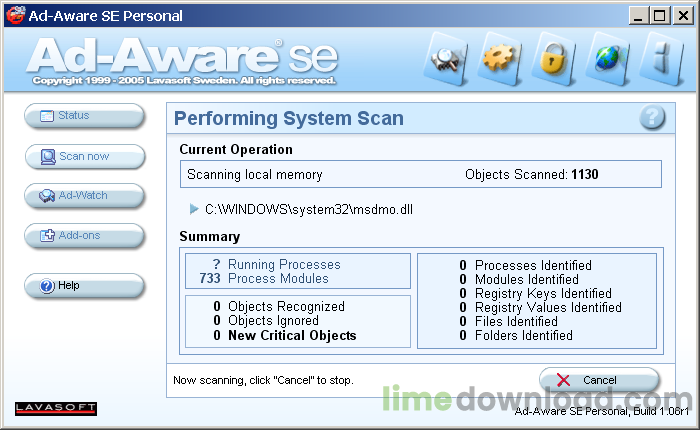Click the 'Performing System Scan' heading
This screenshot has width=700, height=430.
pos(289,118)
